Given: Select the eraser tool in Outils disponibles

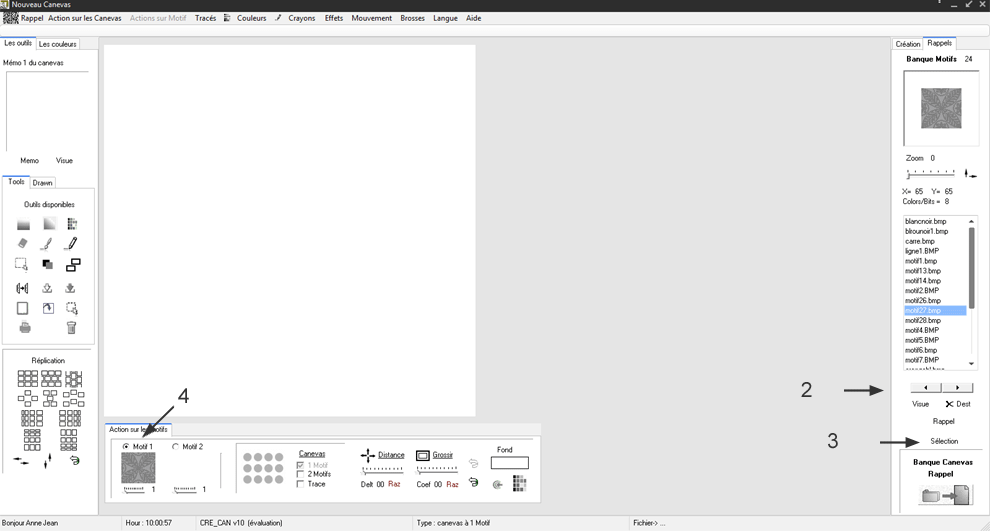Looking at the screenshot, I should (x=23, y=243).
